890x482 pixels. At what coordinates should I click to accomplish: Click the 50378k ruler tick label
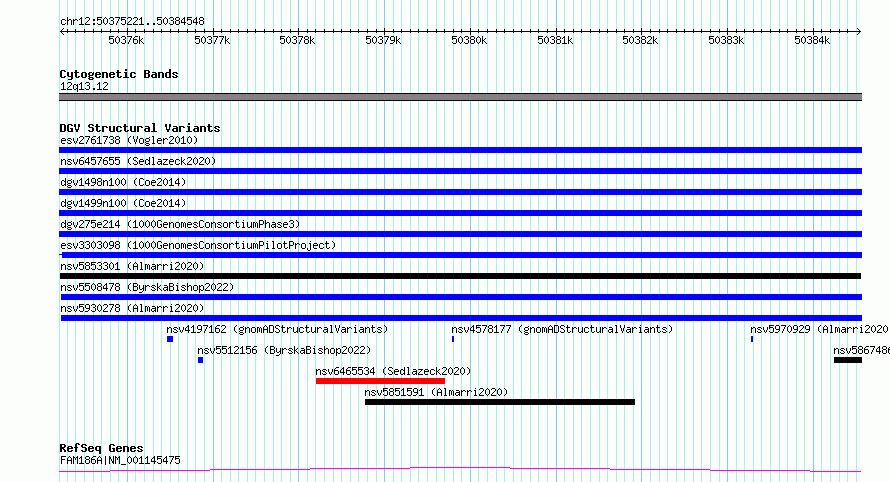[x=297, y=40]
